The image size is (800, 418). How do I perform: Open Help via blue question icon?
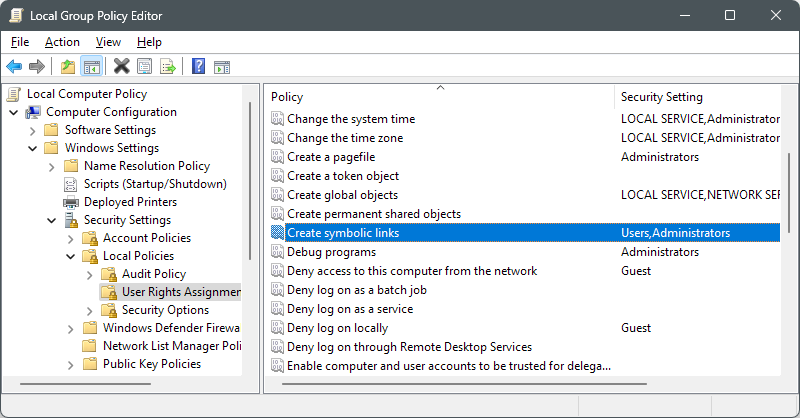click(x=198, y=66)
